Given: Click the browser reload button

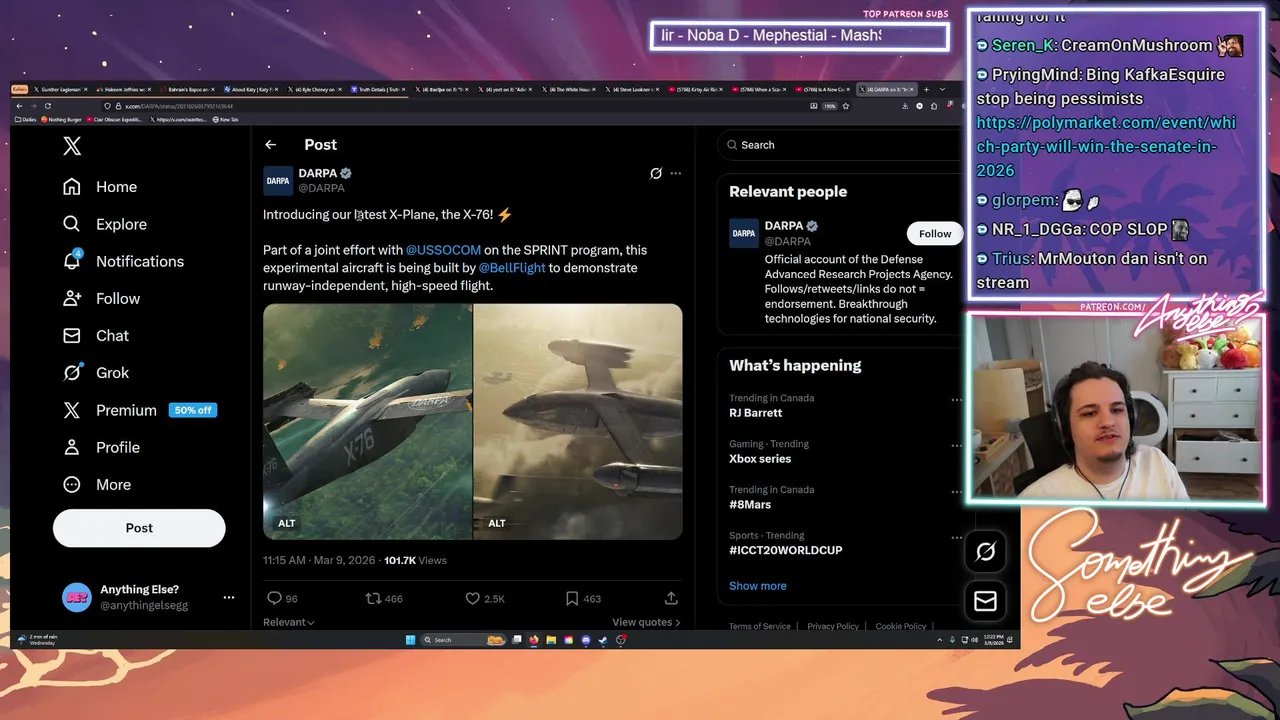Looking at the screenshot, I should click(47, 106).
